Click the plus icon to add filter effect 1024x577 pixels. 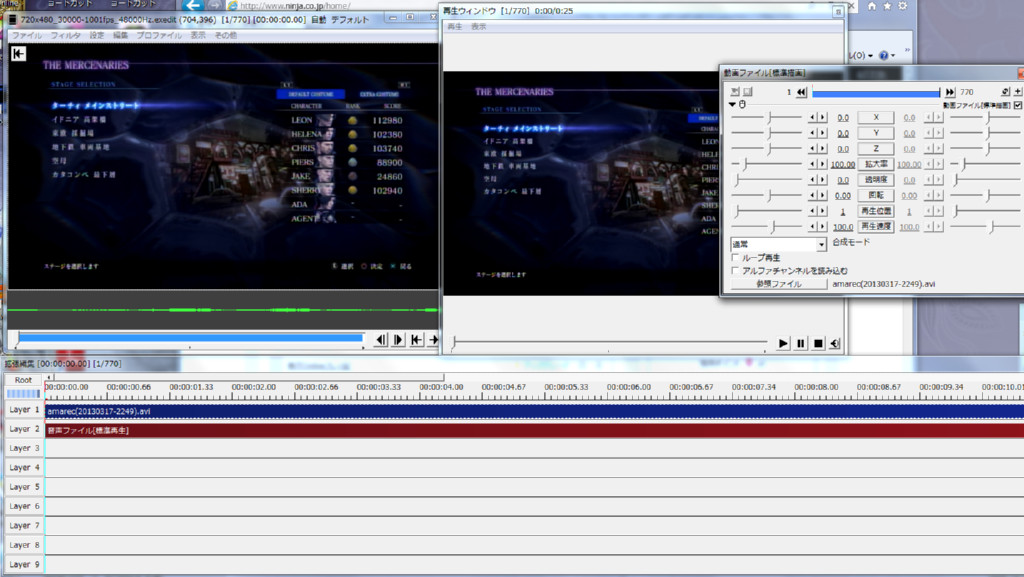click(1017, 92)
